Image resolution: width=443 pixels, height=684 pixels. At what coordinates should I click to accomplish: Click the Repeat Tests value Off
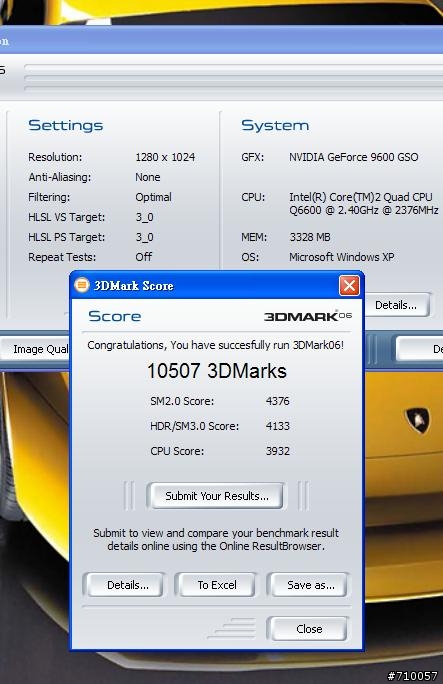click(143, 256)
